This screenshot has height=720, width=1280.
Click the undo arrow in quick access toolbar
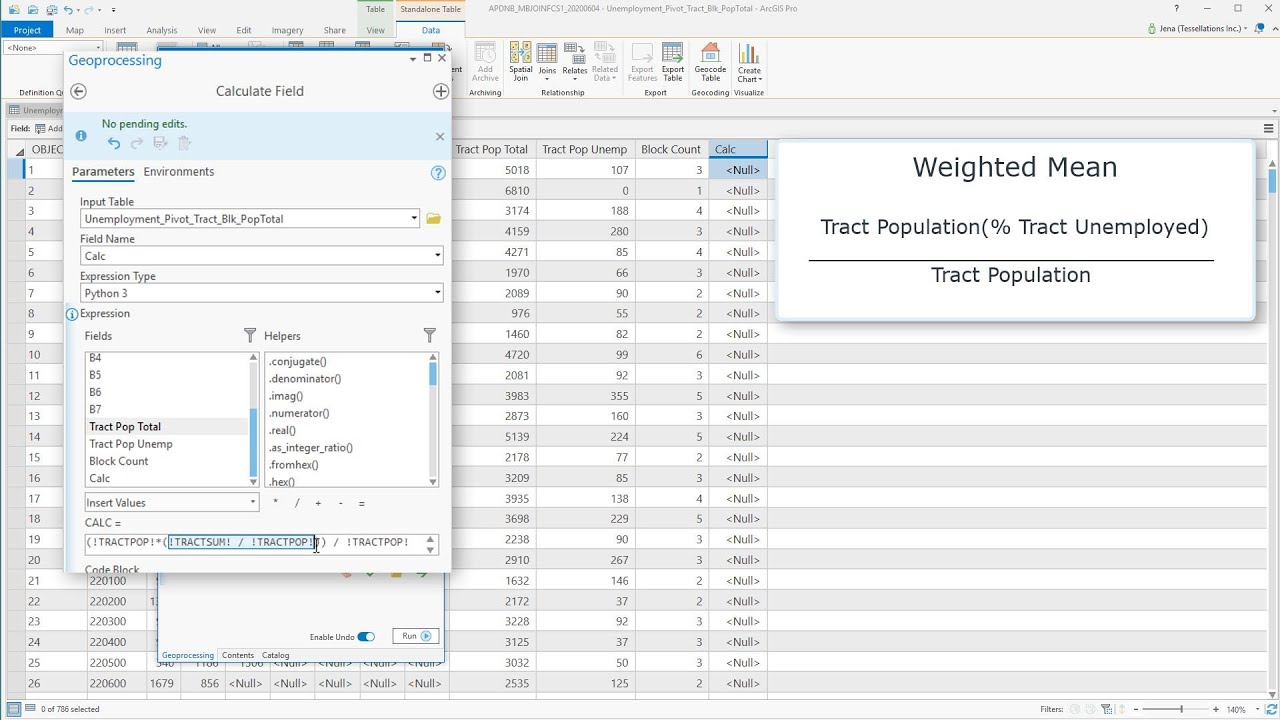pyautogui.click(x=68, y=9)
